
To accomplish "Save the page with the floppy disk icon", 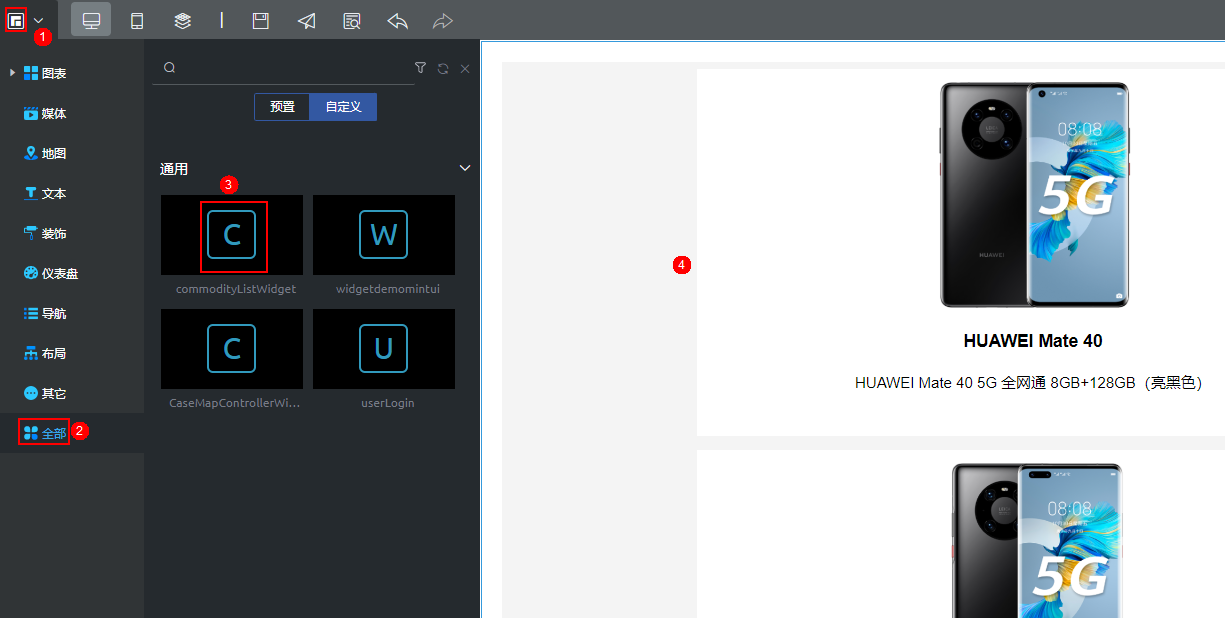I will (261, 21).
